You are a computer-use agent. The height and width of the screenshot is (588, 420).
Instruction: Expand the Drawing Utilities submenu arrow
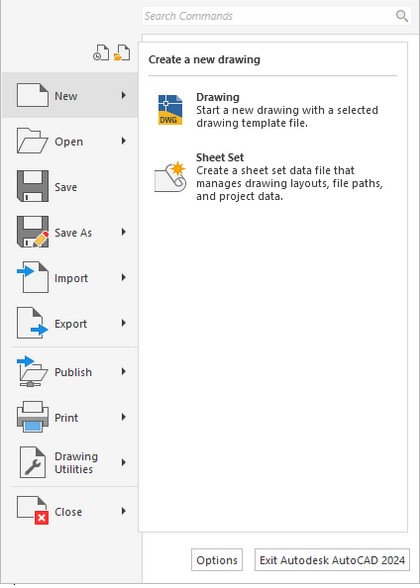tap(123, 462)
